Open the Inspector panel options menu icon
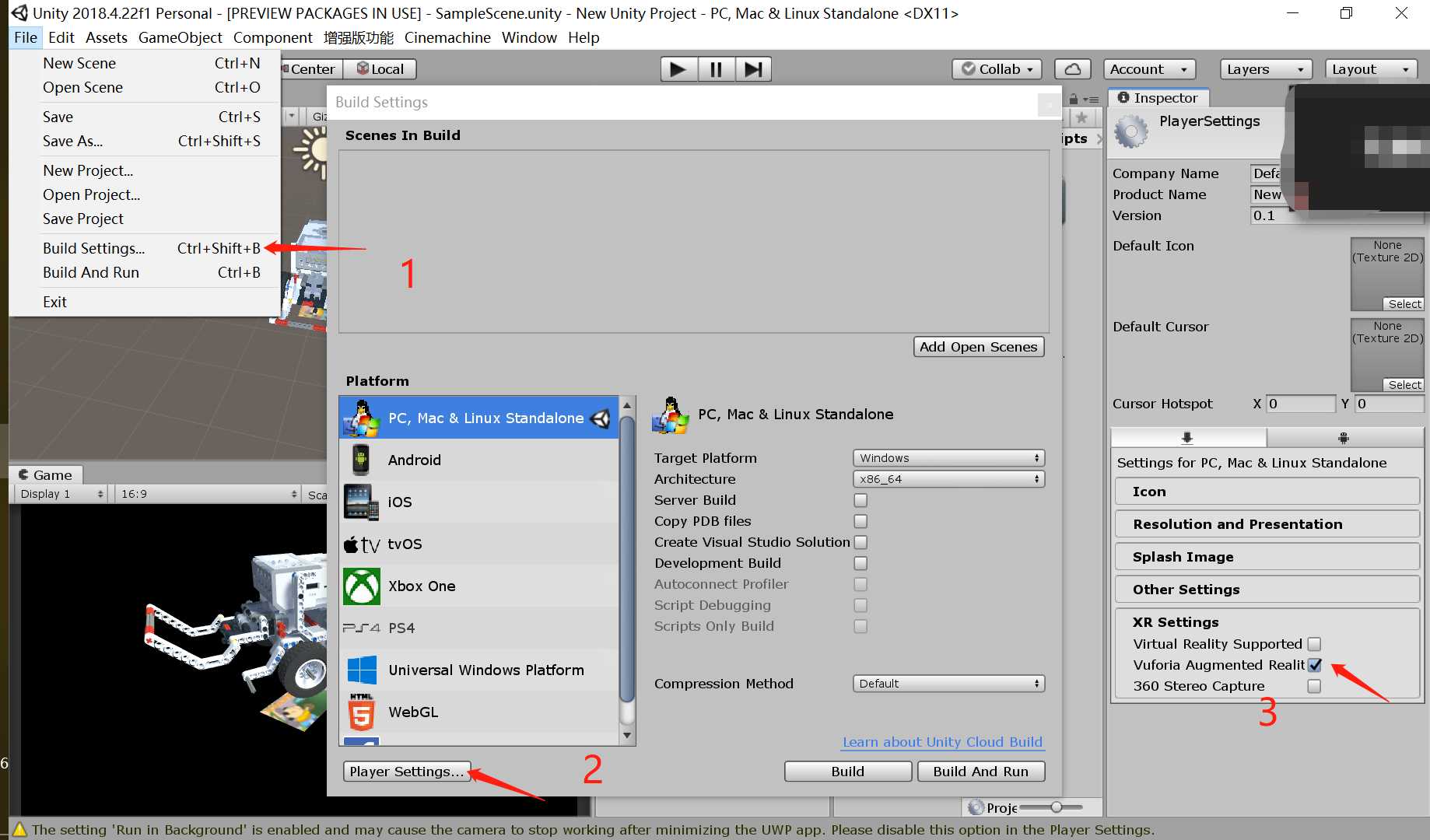The image size is (1430, 840). tap(1091, 100)
